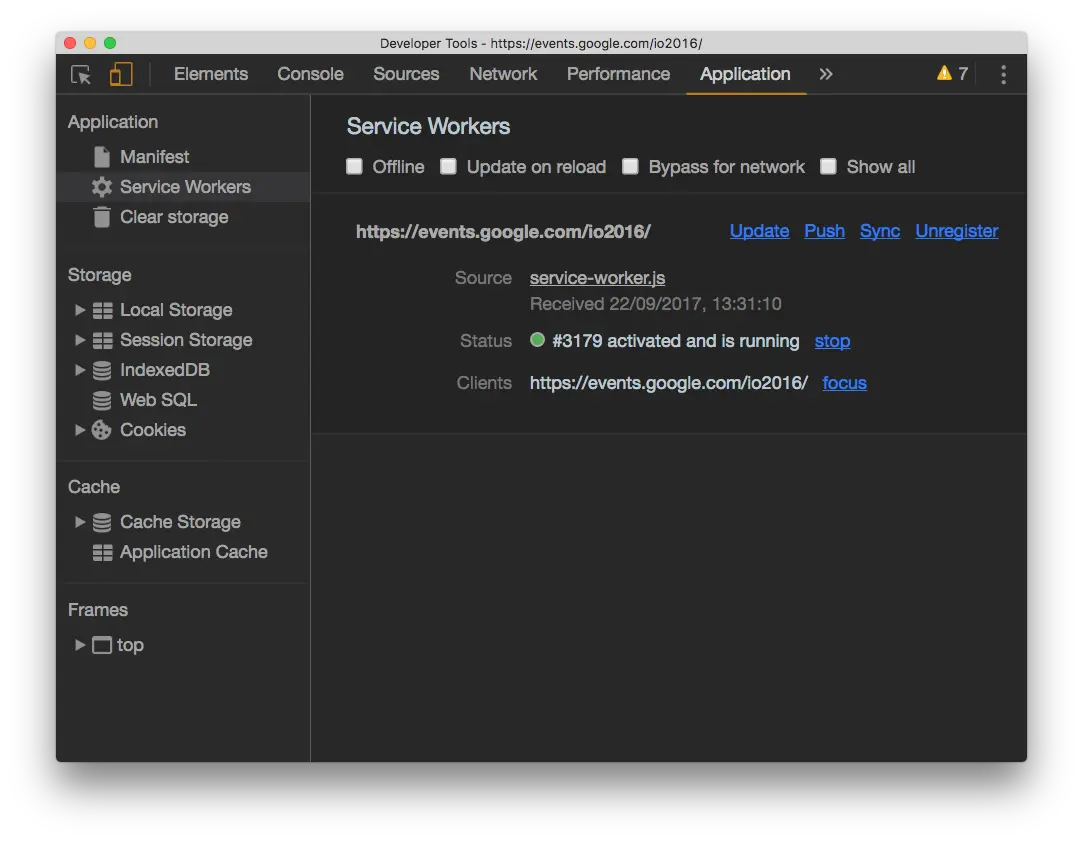Click the Sync link
This screenshot has height=842, width=1083.
pyautogui.click(x=879, y=231)
